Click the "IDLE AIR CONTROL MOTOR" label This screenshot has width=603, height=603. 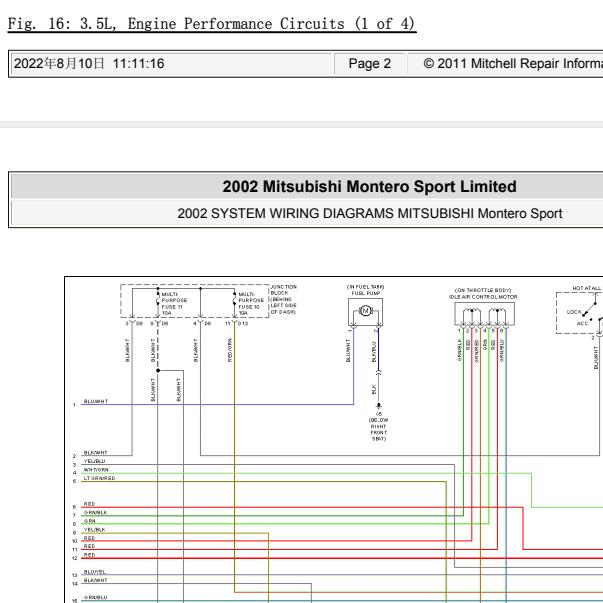[x=483, y=297]
